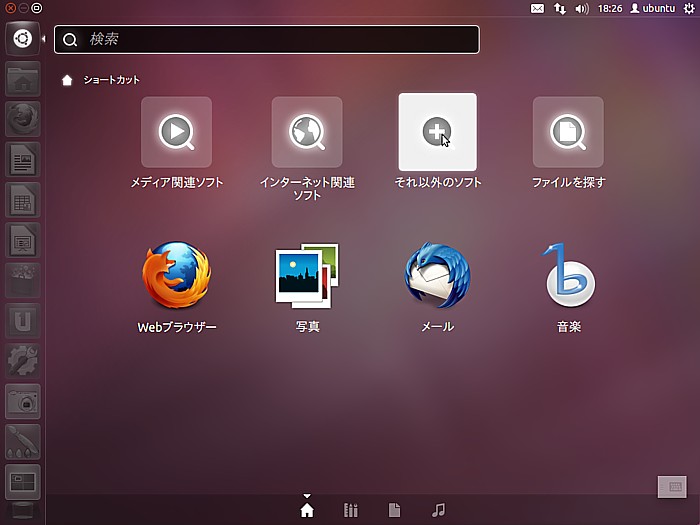Open the session gear menu

689,8
